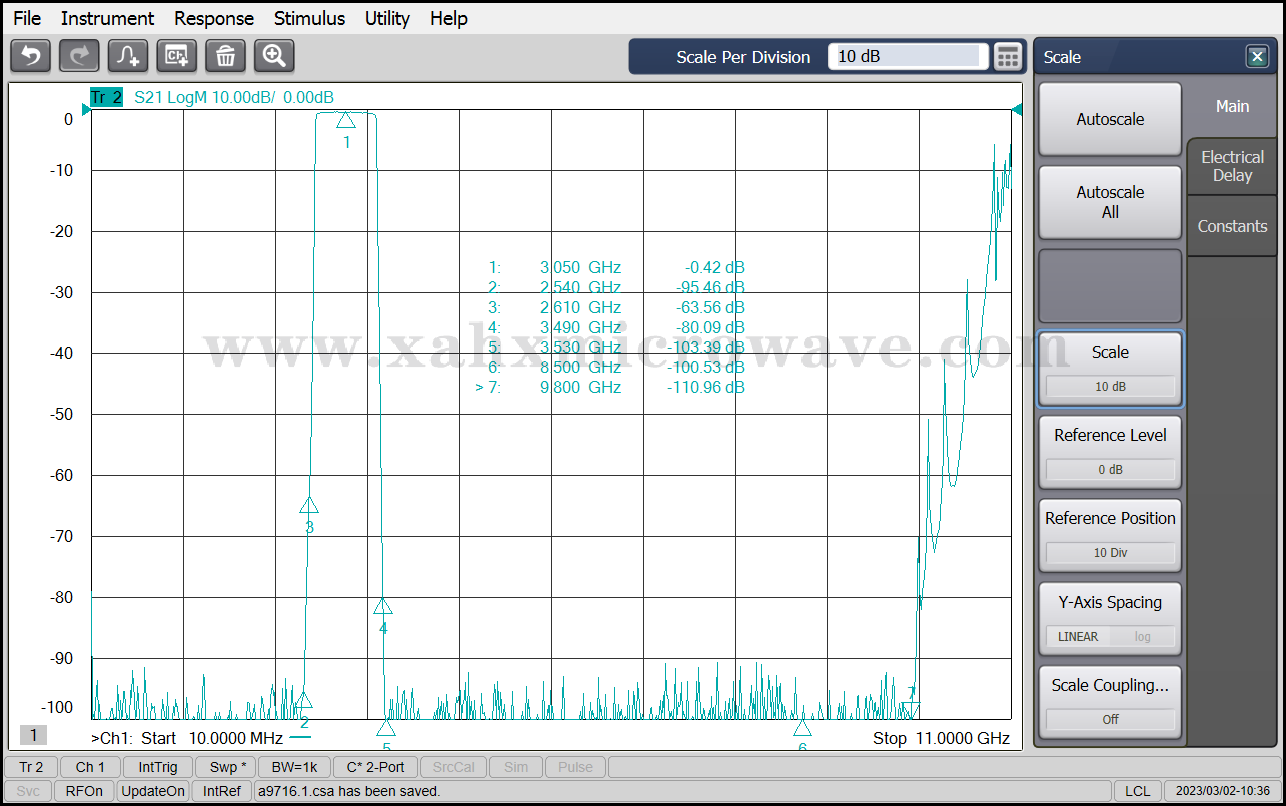Click the Tr 2 status bar button
The height and width of the screenshot is (806, 1286).
31,767
